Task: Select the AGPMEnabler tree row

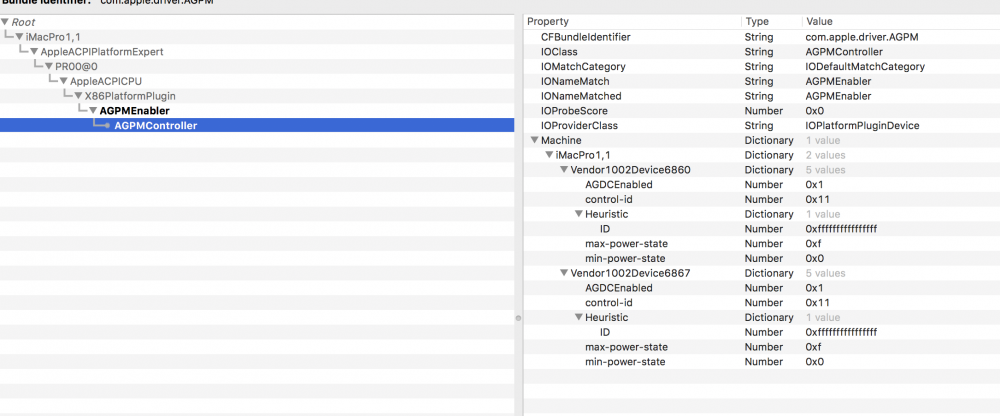Action: click(x=257, y=110)
